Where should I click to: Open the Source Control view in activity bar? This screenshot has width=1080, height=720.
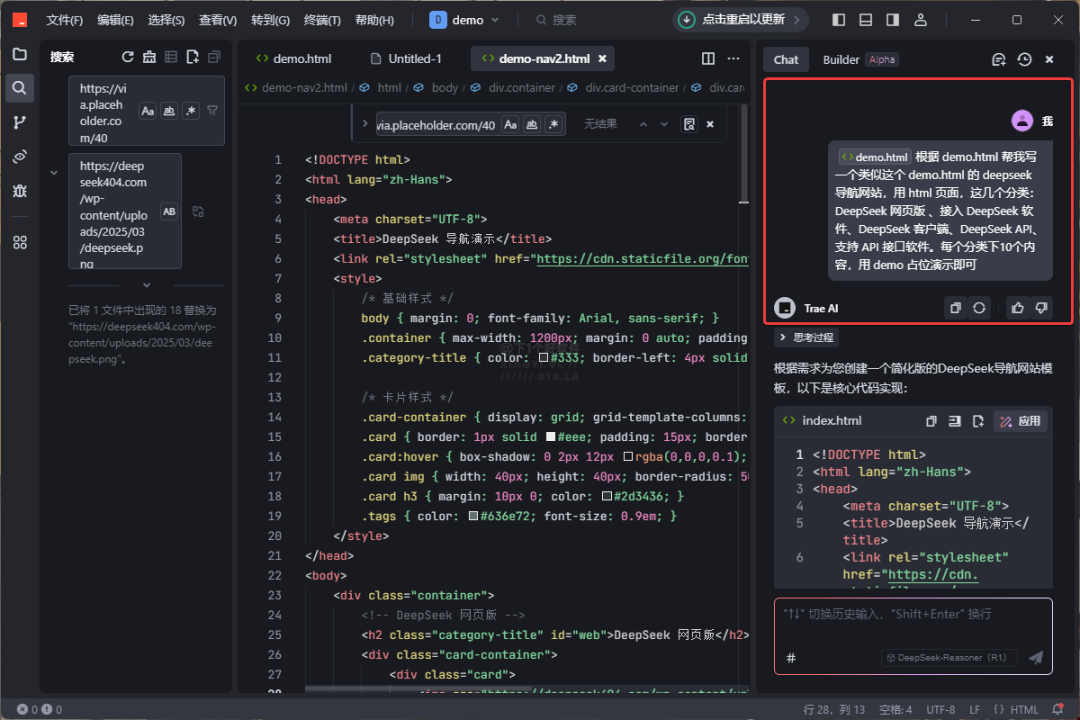[19, 122]
